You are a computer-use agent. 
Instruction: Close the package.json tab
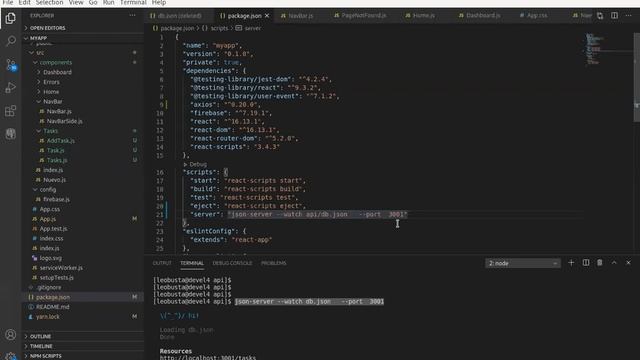[267, 16]
